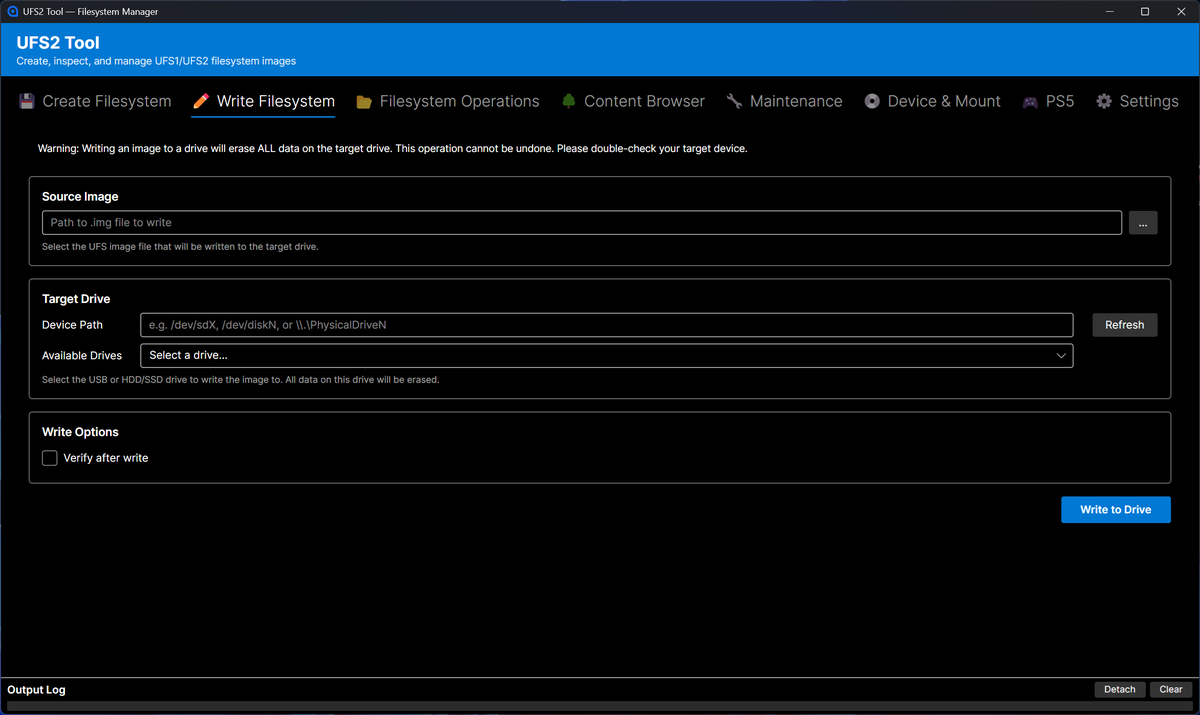Detach the Output Log panel
This screenshot has width=1200, height=715.
[1120, 689]
